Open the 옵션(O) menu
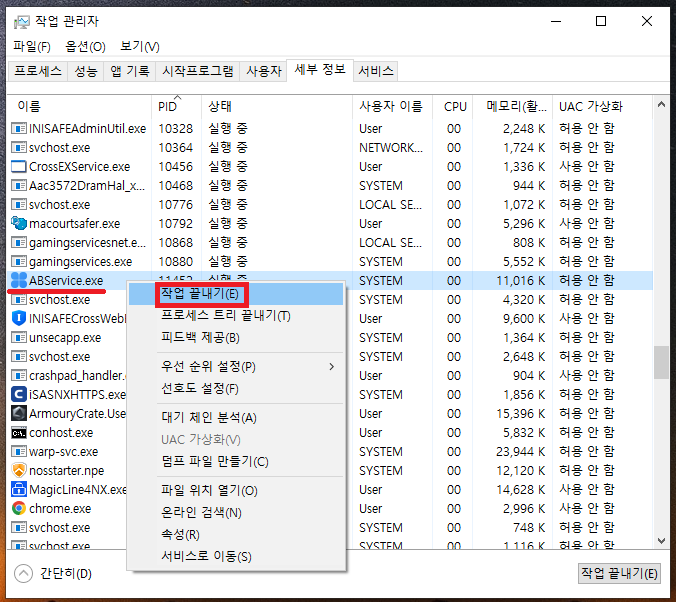Viewport: 676px width, 602px height. click(x=85, y=46)
